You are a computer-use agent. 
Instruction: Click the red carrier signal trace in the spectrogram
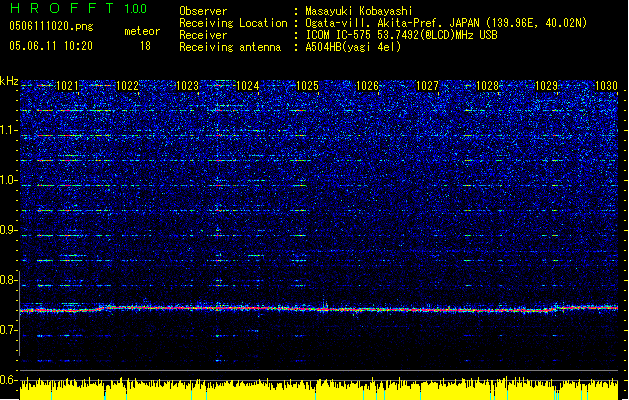pyautogui.click(x=319, y=309)
